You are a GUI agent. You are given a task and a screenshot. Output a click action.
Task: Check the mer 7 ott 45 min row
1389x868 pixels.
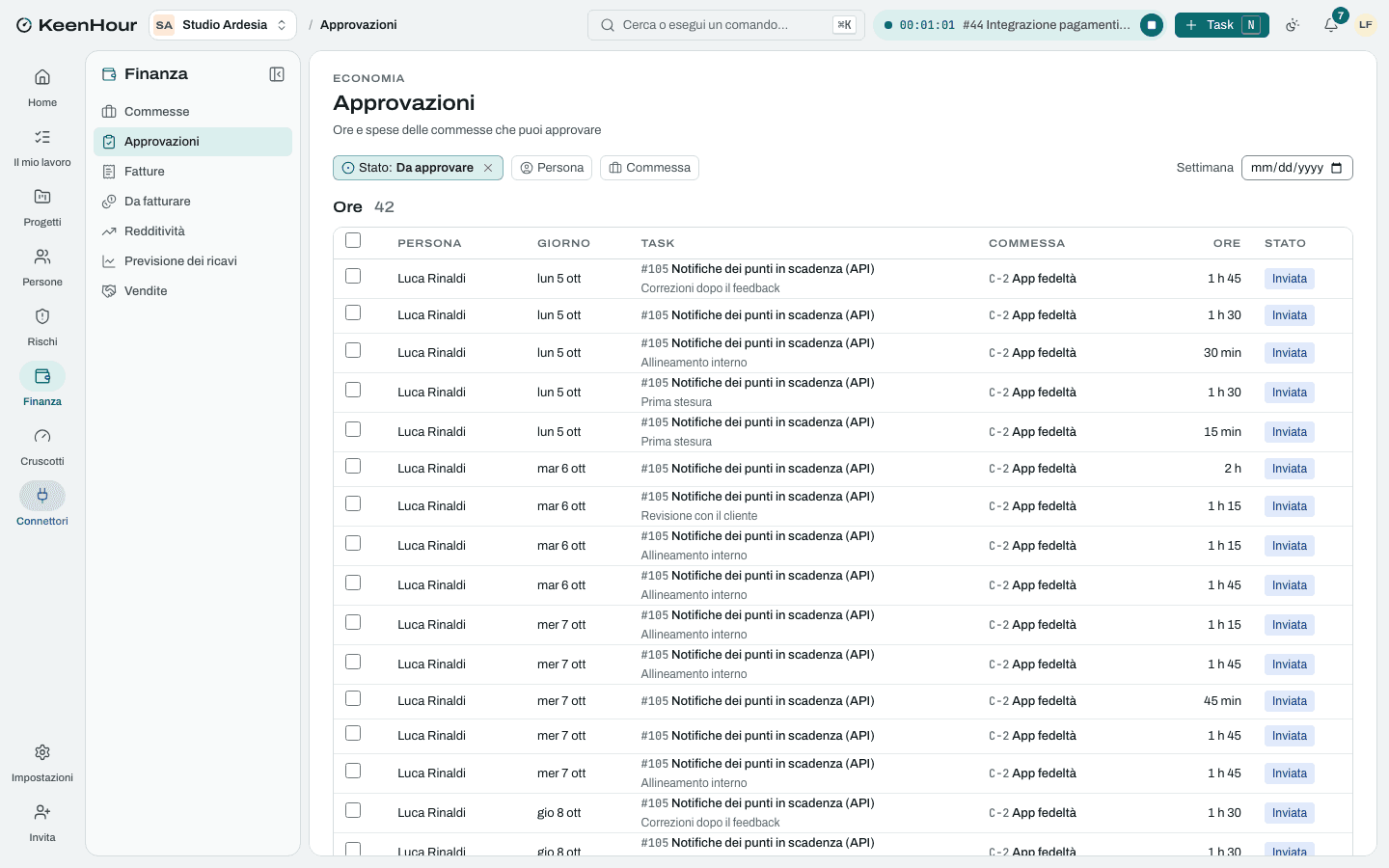[x=353, y=698]
